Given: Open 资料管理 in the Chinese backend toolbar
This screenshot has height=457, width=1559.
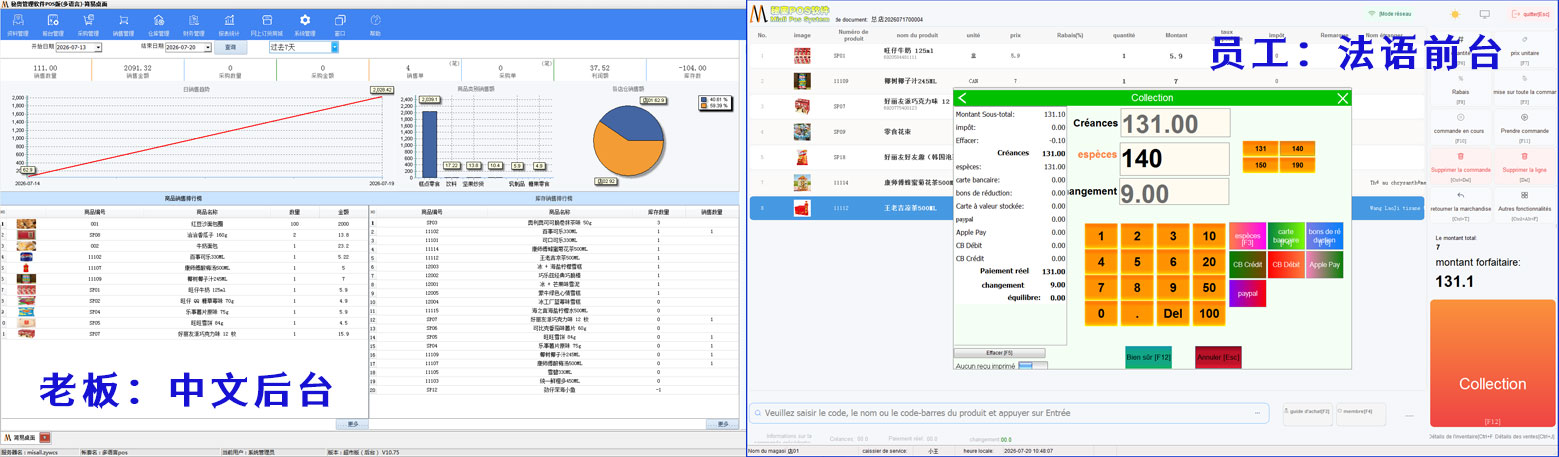Looking at the screenshot, I should pyautogui.click(x=17, y=23).
